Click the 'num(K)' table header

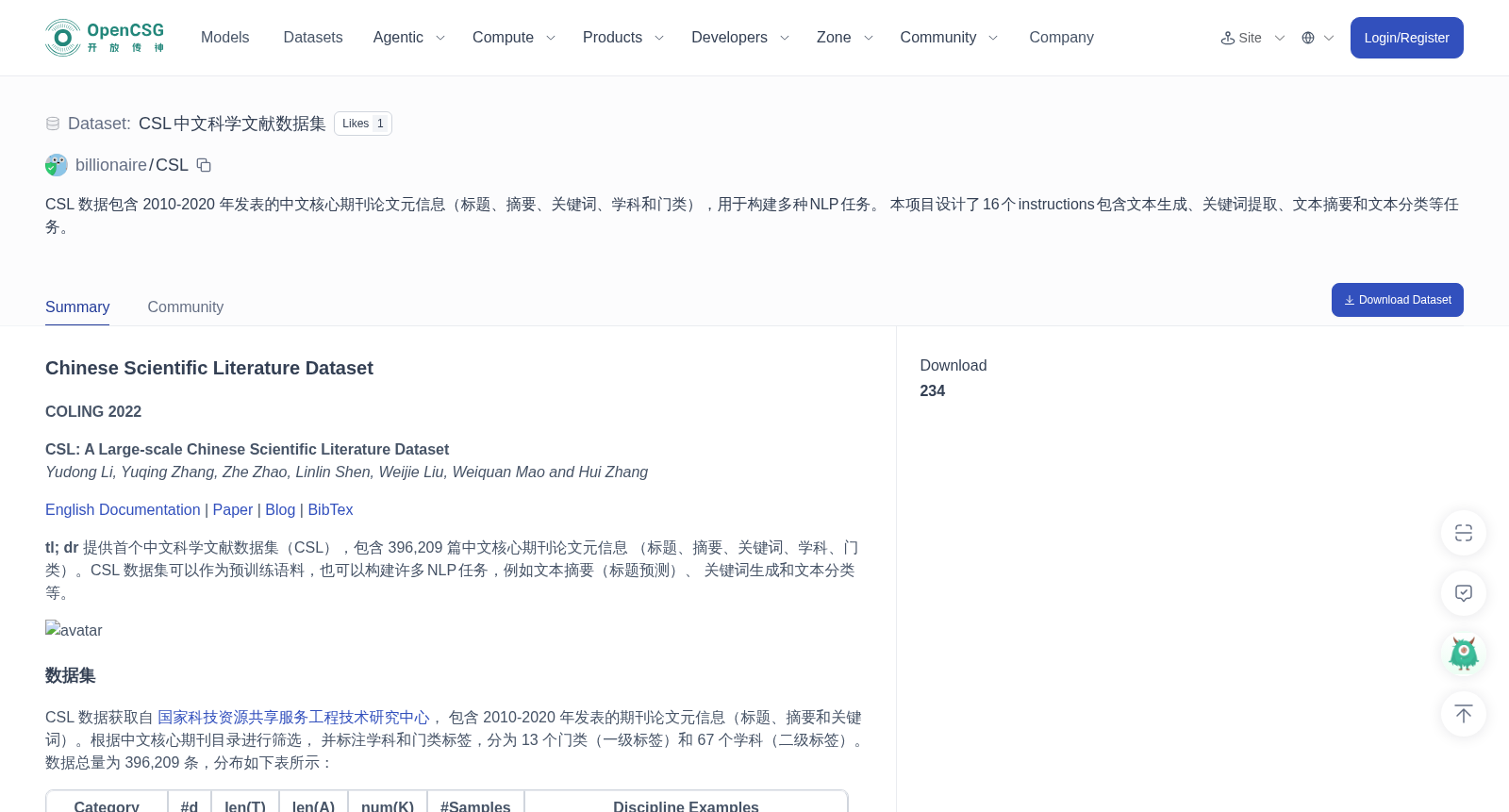388,805
